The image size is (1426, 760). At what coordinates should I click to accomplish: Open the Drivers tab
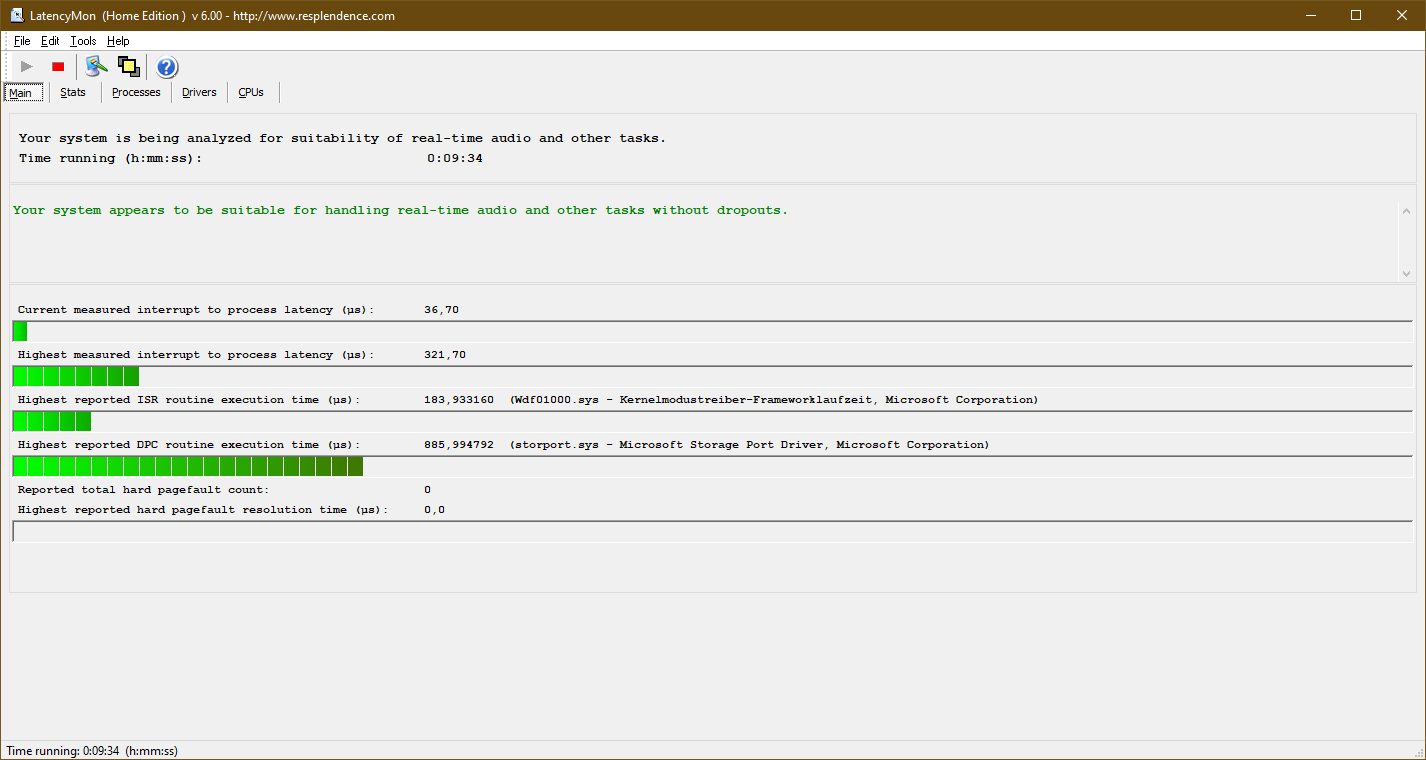[x=199, y=93]
